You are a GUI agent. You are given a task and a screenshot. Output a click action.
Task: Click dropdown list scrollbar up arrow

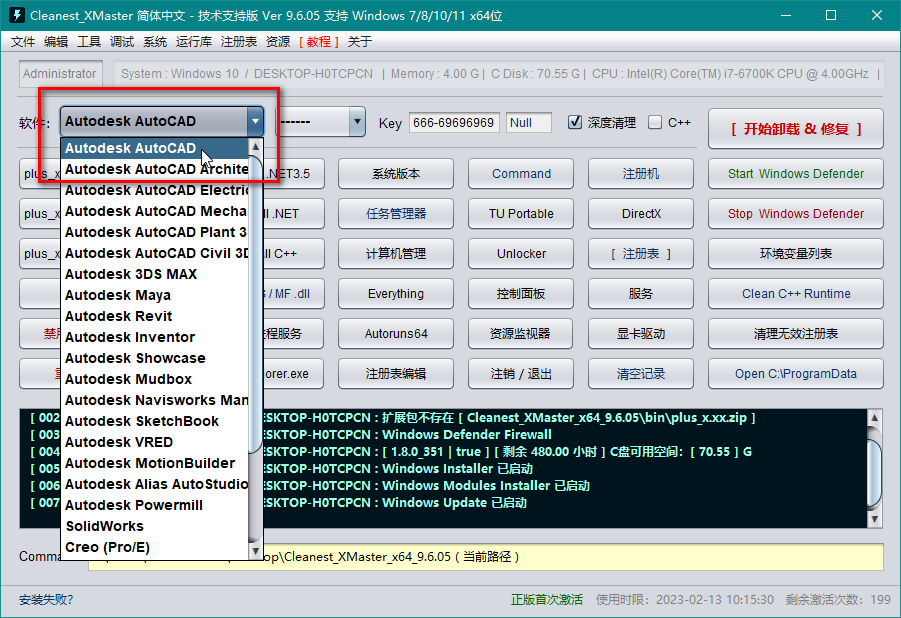coord(256,147)
